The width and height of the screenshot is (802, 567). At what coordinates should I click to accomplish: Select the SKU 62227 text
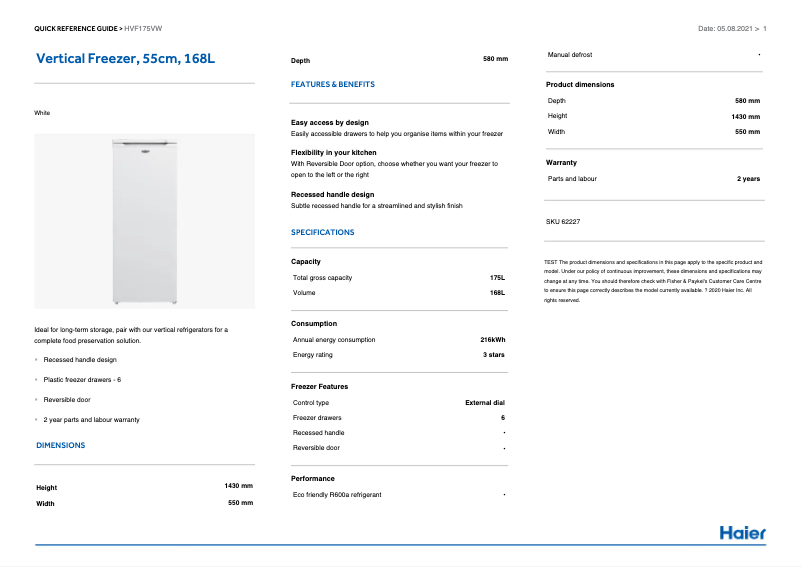click(x=563, y=221)
